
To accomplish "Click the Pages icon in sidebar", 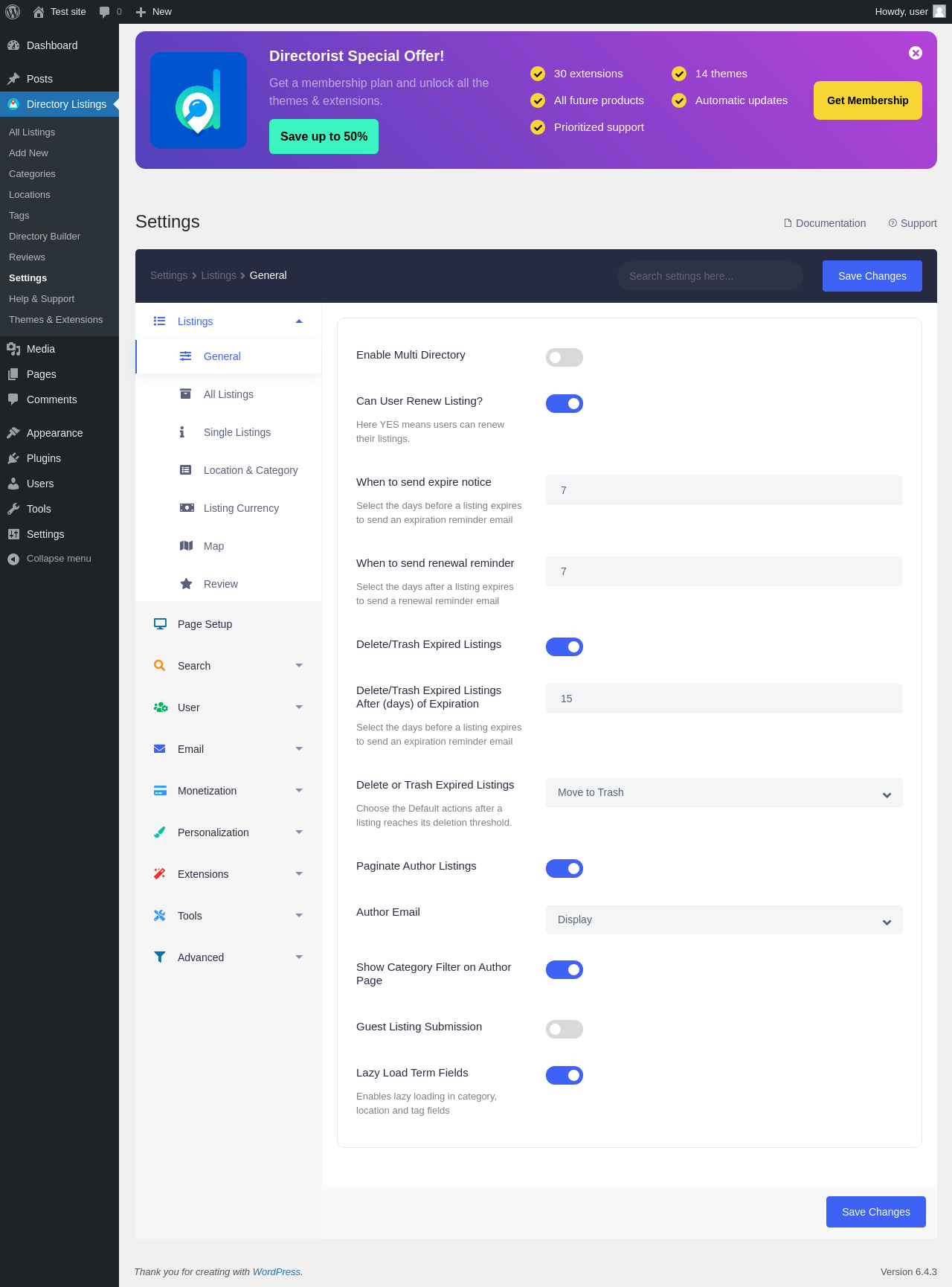I will [13, 374].
